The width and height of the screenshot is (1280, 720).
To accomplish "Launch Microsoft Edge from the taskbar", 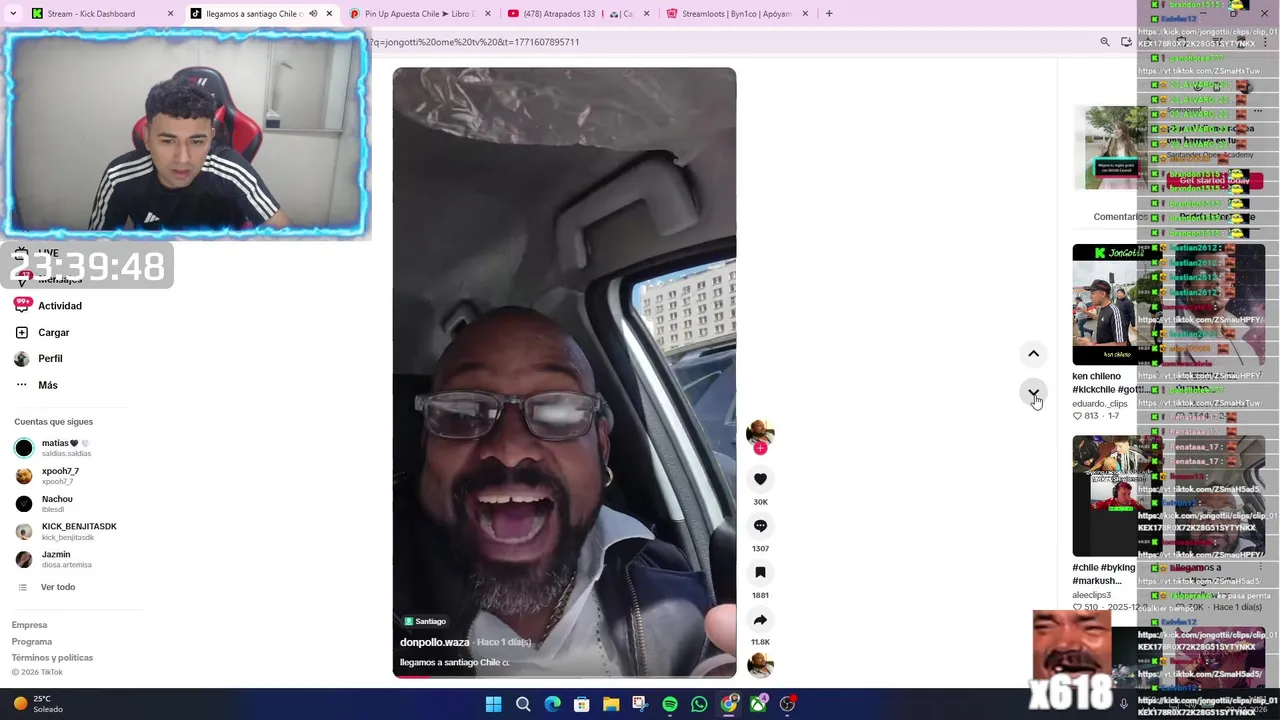I will pos(552,705).
